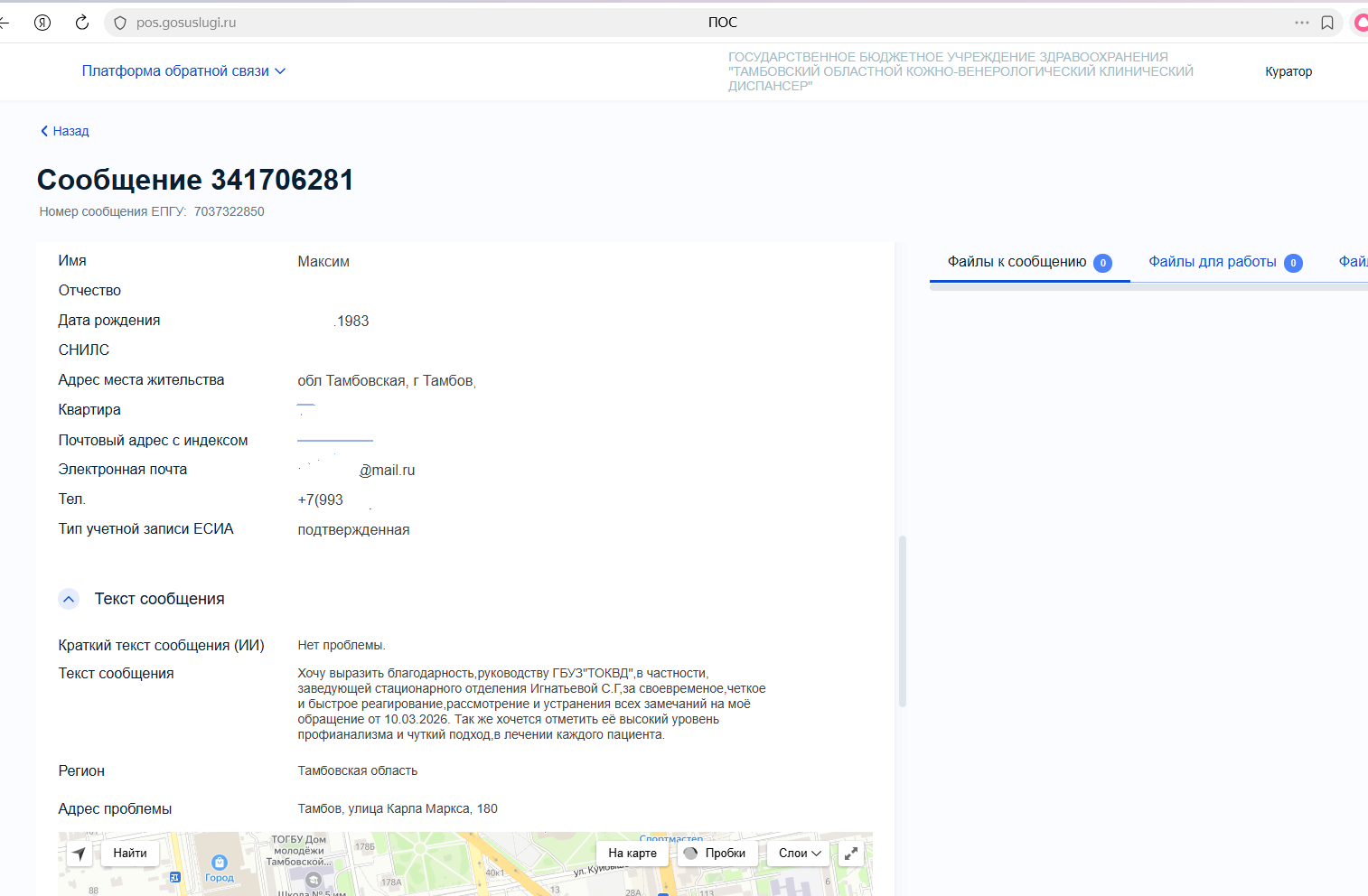The image size is (1368, 896).
Task: Select the Файлы к сообщению tab
Action: click(1017, 262)
